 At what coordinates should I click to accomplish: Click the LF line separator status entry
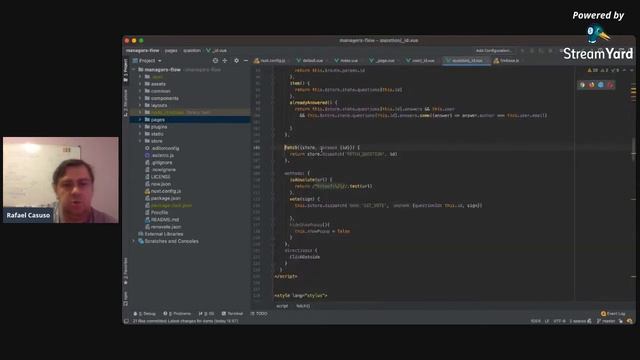tap(547, 321)
